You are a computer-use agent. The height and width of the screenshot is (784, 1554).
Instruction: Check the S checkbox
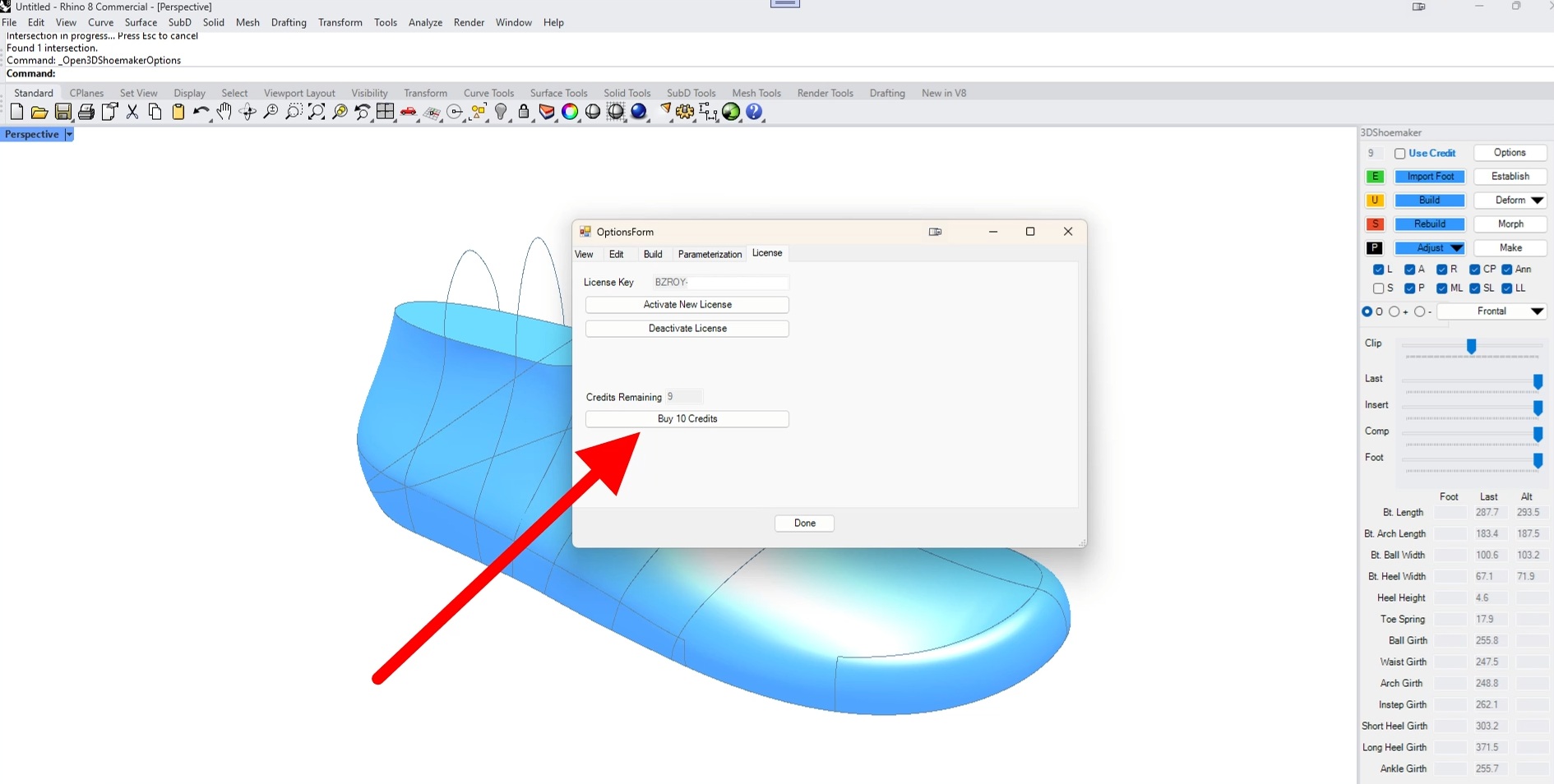pos(1379,288)
